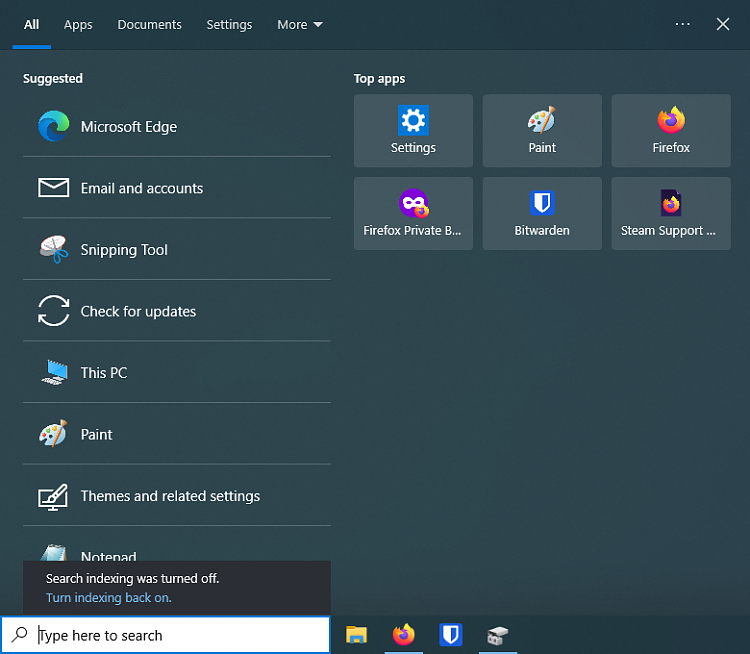
Task: Click the Notepad suggested entry
Action: [x=176, y=548]
